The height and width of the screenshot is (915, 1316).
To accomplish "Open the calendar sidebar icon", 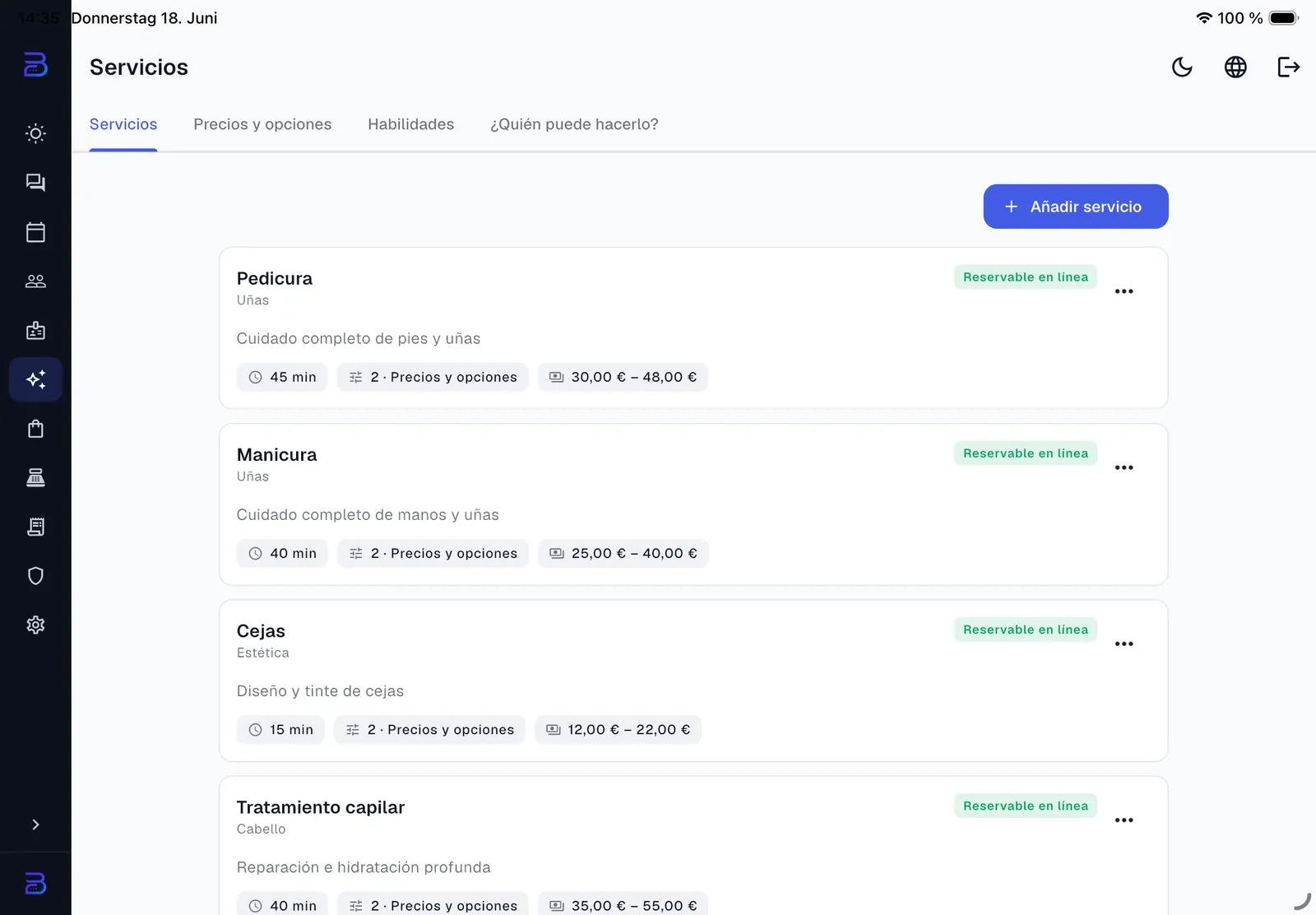I will coord(35,232).
